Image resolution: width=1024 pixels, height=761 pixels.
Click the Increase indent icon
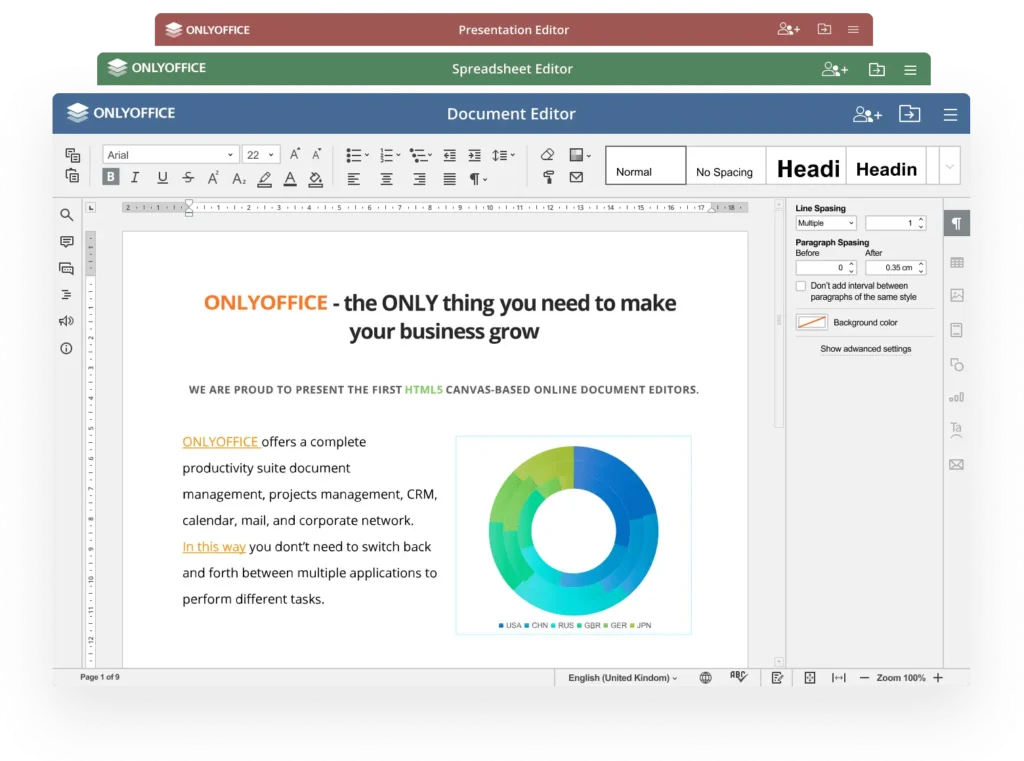coord(474,155)
